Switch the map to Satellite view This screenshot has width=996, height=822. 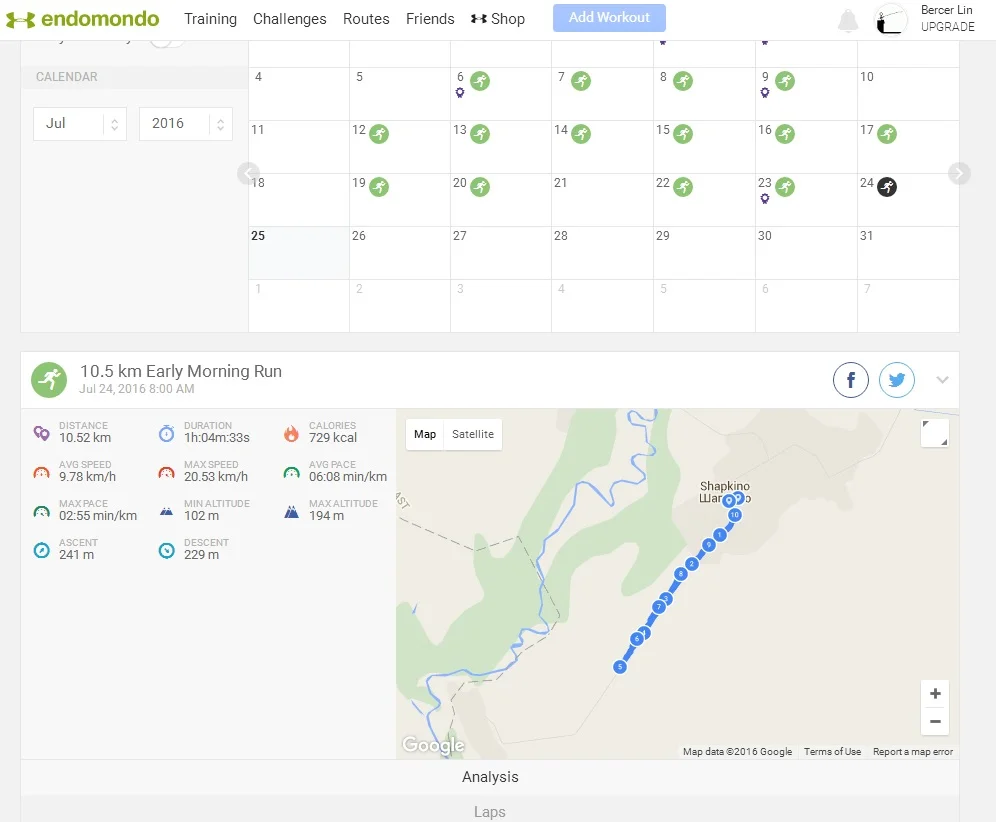[x=473, y=434]
